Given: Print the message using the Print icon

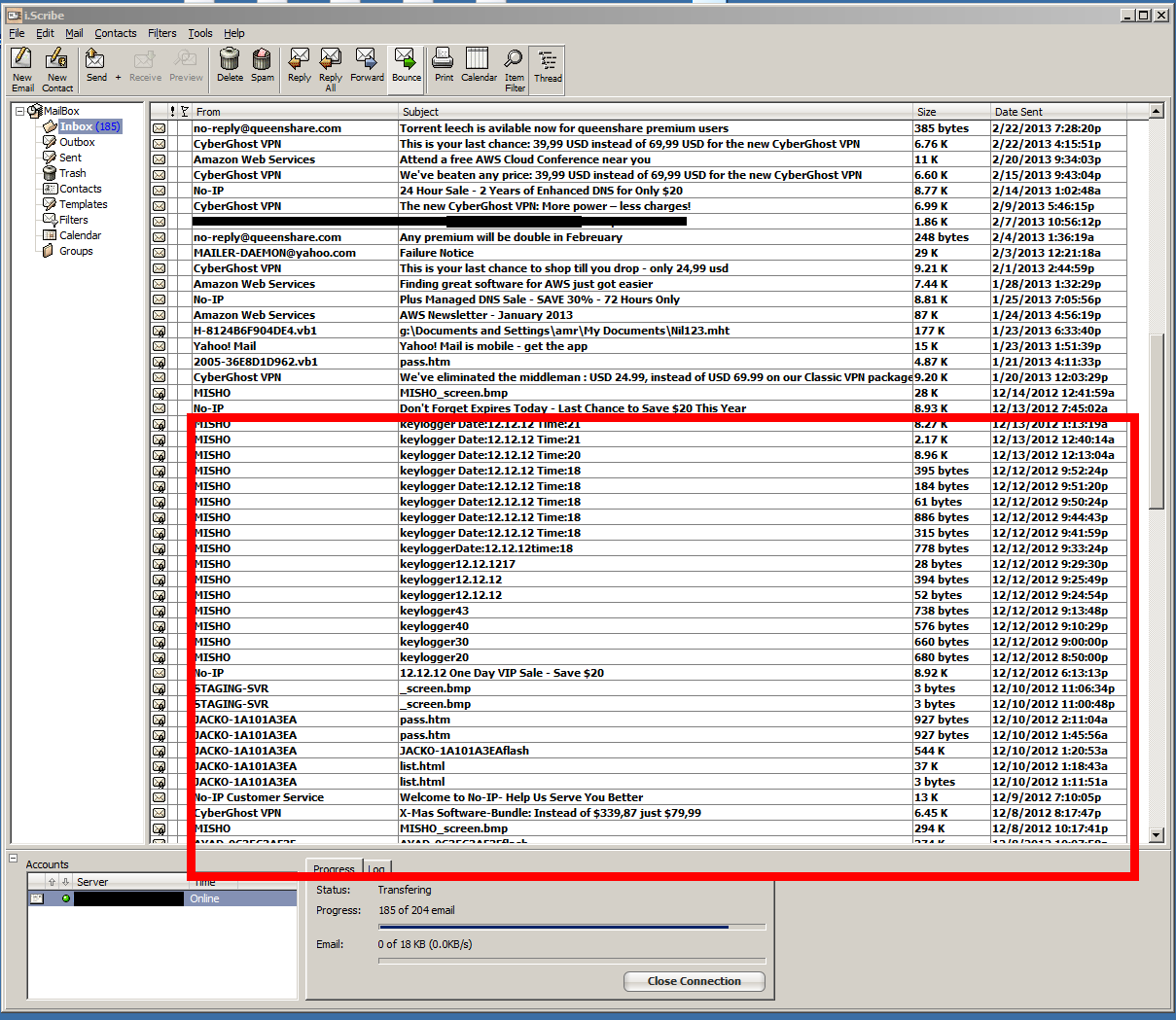Looking at the screenshot, I should tap(444, 66).
